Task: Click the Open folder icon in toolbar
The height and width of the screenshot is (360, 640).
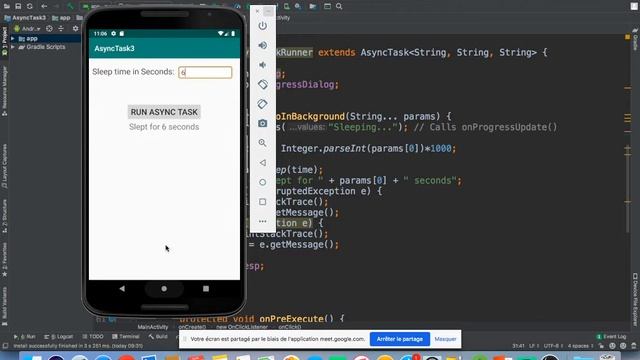Action: tap(7, 6)
